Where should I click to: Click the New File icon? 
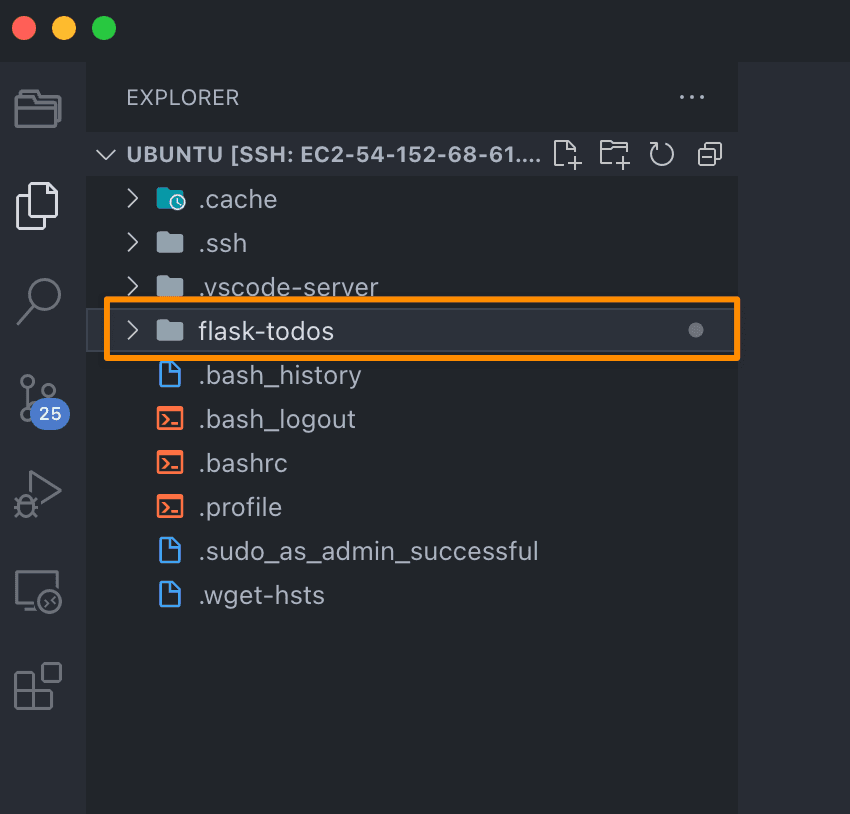(567, 154)
